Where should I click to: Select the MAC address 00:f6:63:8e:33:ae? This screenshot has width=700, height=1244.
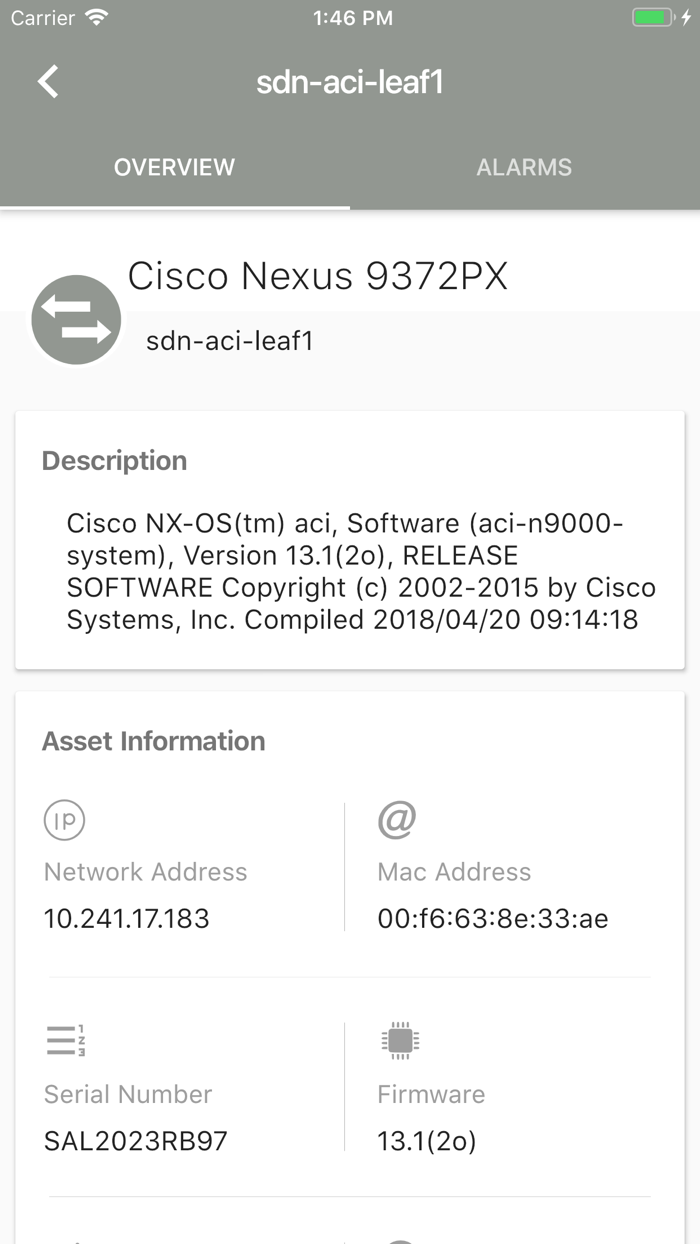(x=493, y=918)
